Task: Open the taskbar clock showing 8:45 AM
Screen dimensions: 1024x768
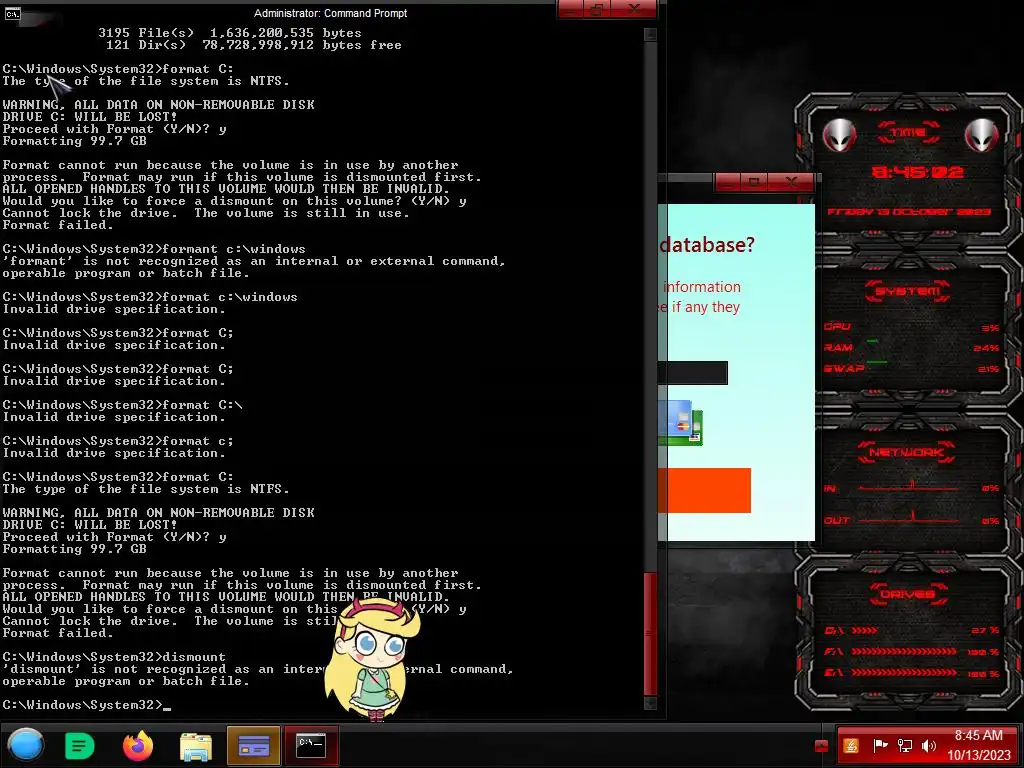Action: point(978,745)
